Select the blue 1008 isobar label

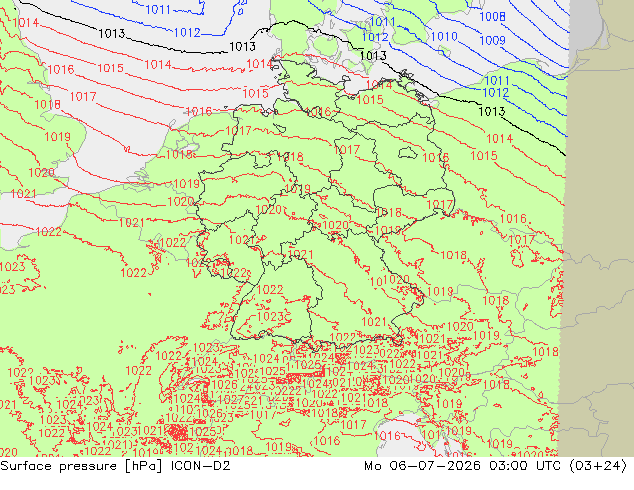(x=492, y=17)
